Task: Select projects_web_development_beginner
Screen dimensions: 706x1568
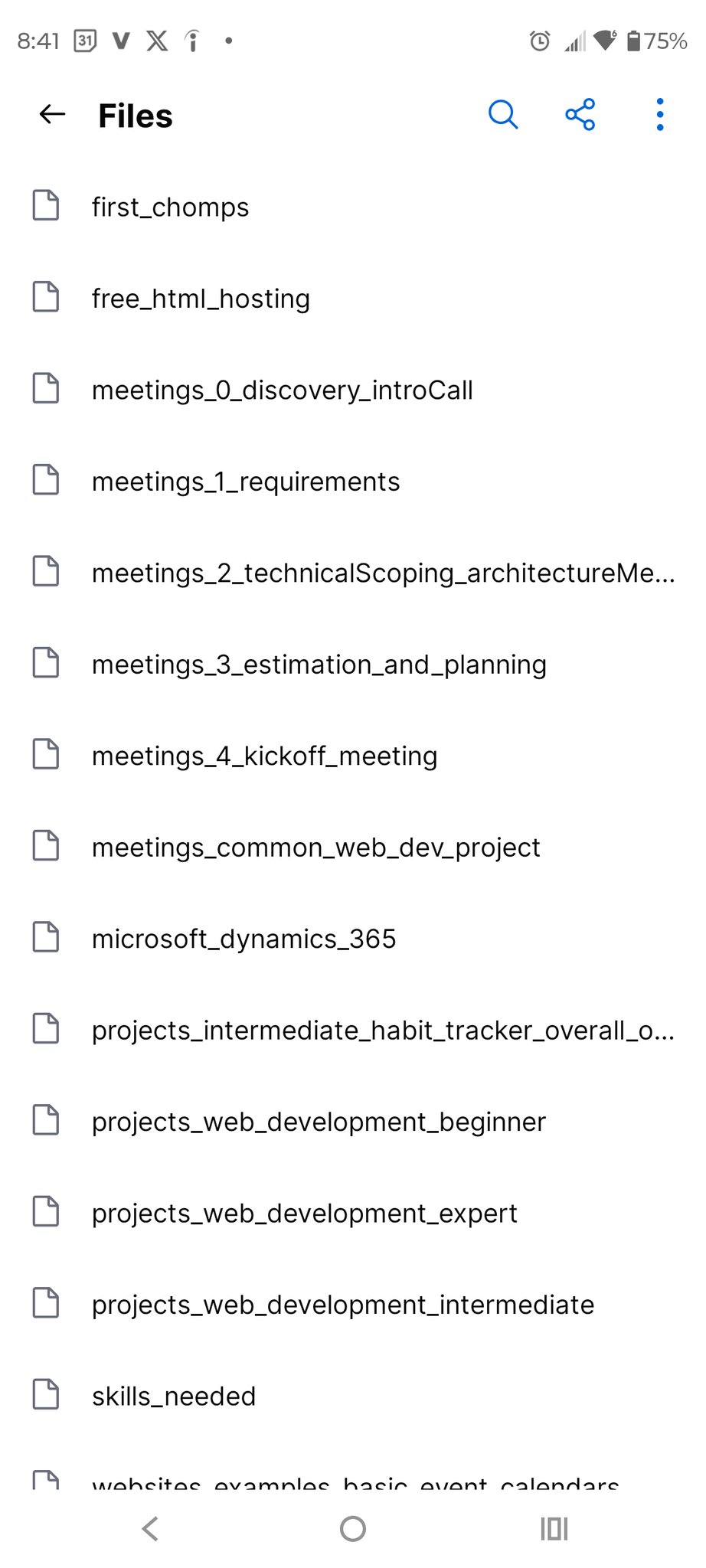Action: click(x=319, y=1122)
